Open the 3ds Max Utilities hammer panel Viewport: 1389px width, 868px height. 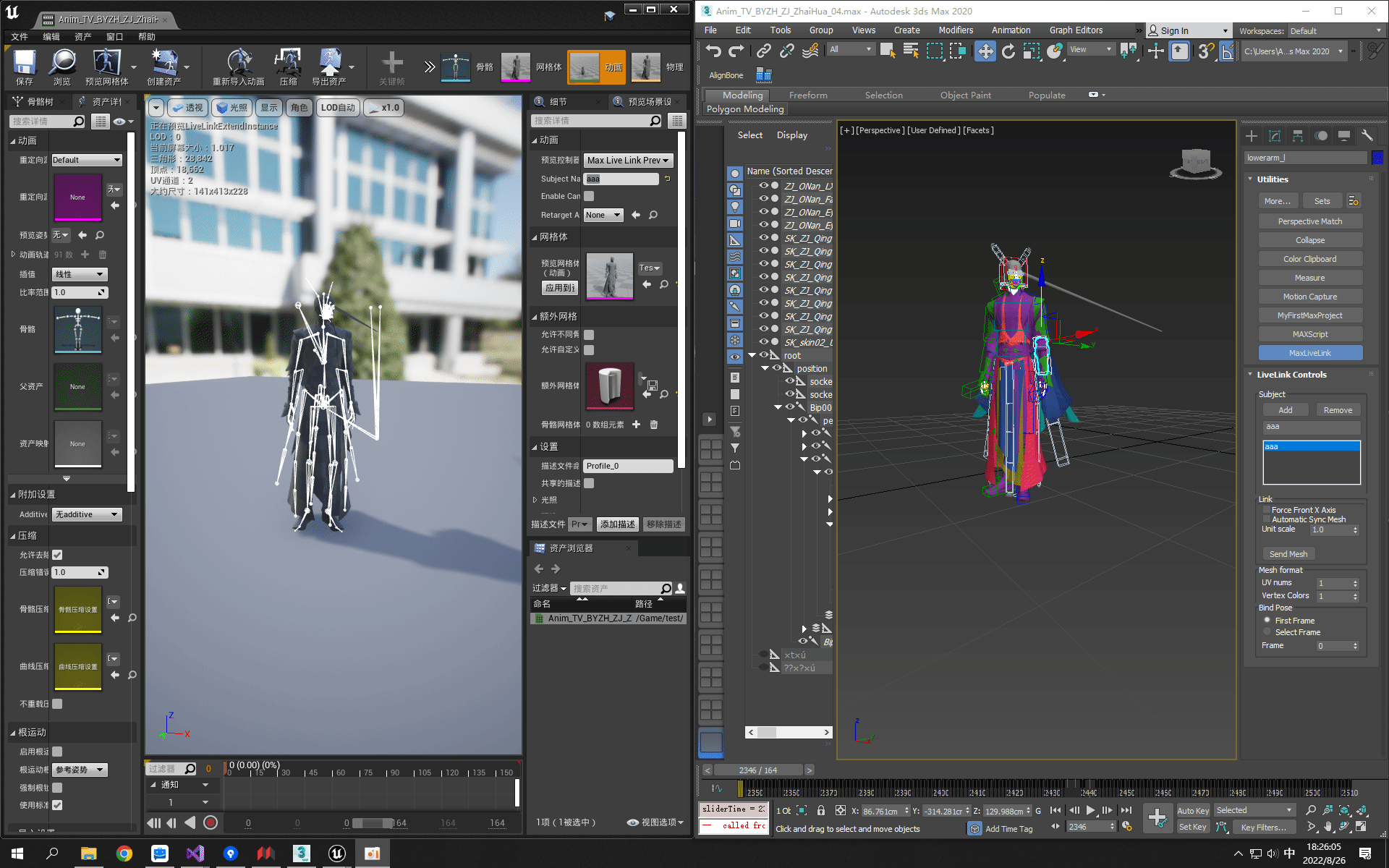1367,136
